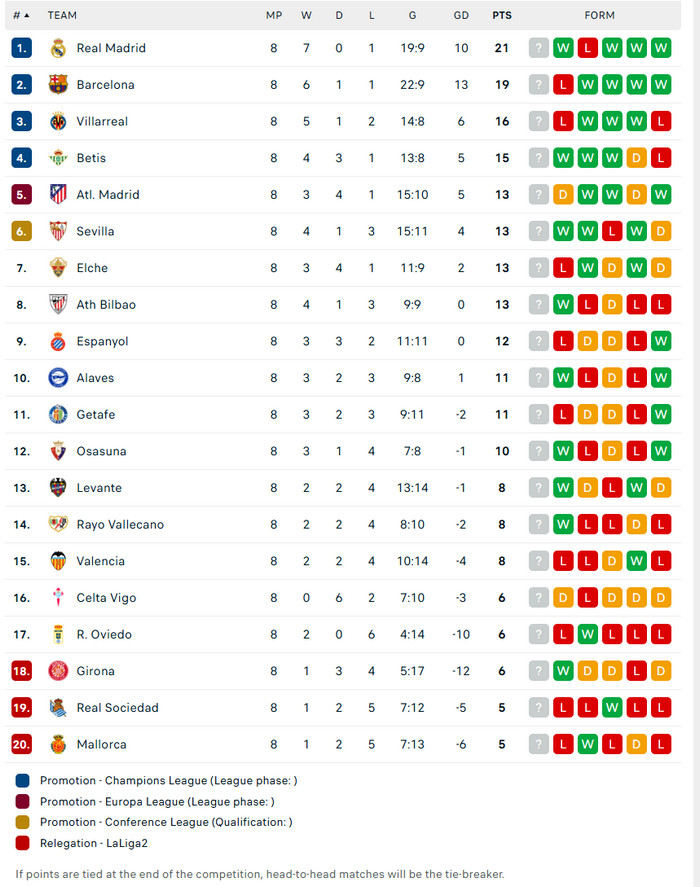
Task: Click the Villarreal club crest icon
Action: pyautogui.click(x=58, y=121)
